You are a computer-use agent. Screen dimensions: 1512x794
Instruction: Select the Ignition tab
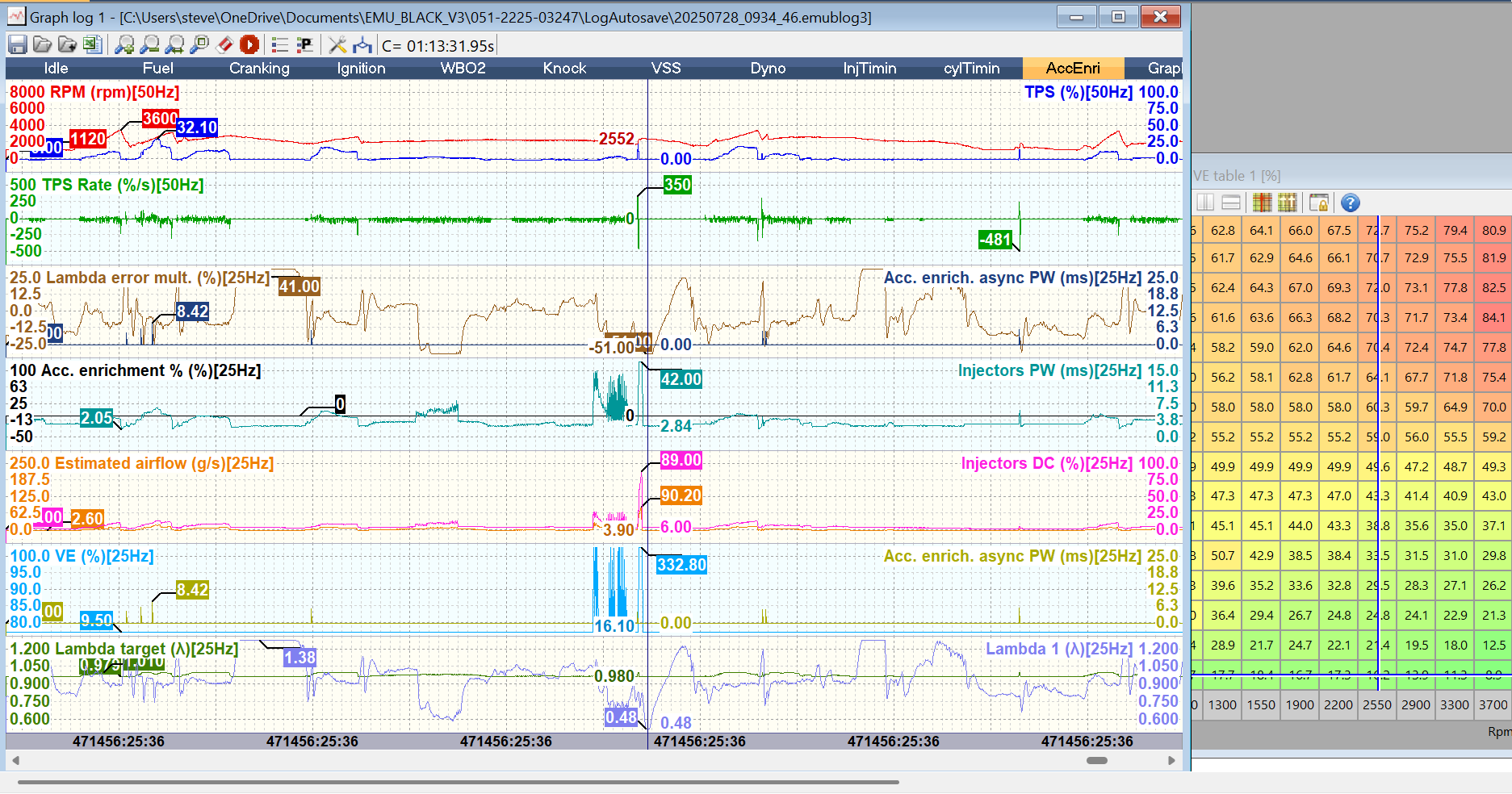click(x=361, y=68)
